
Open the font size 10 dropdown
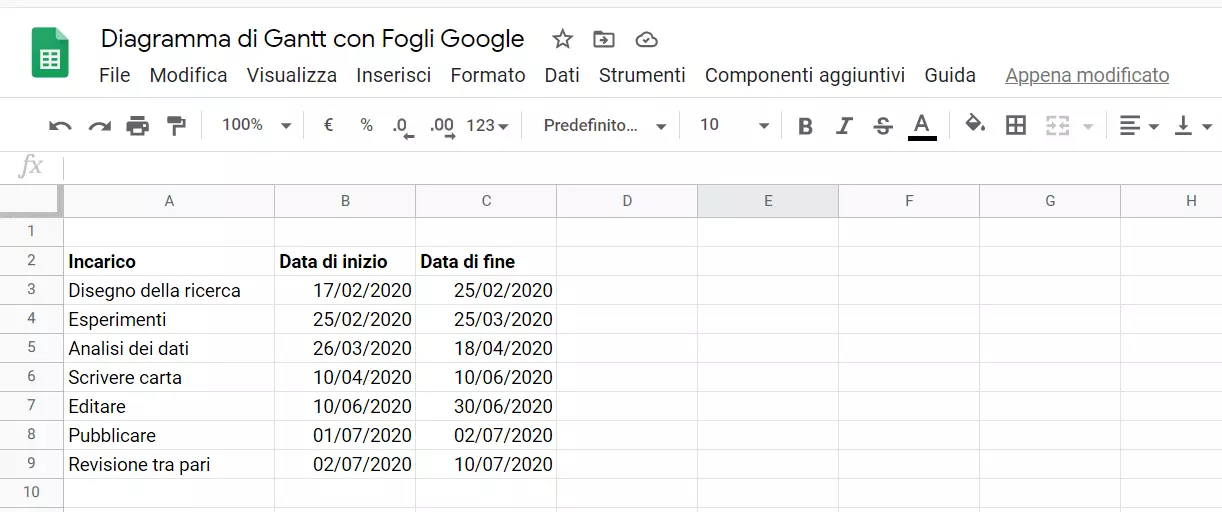pyautogui.click(x=734, y=125)
